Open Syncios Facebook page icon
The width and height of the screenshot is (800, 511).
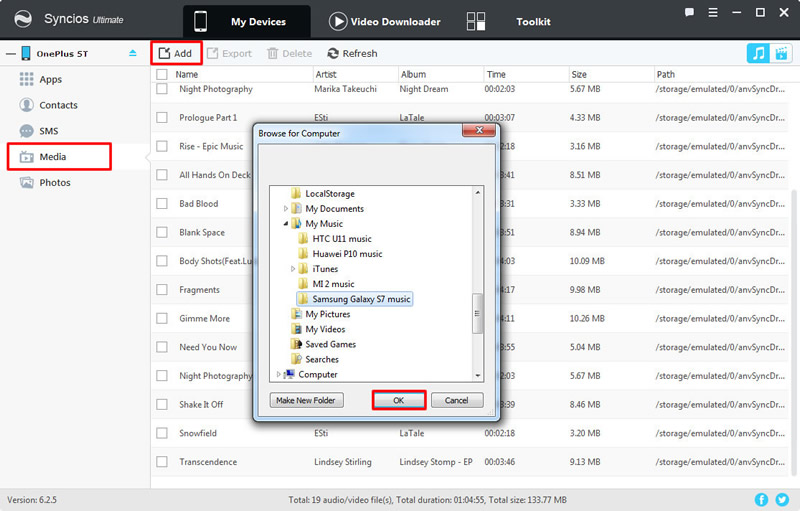click(761, 500)
